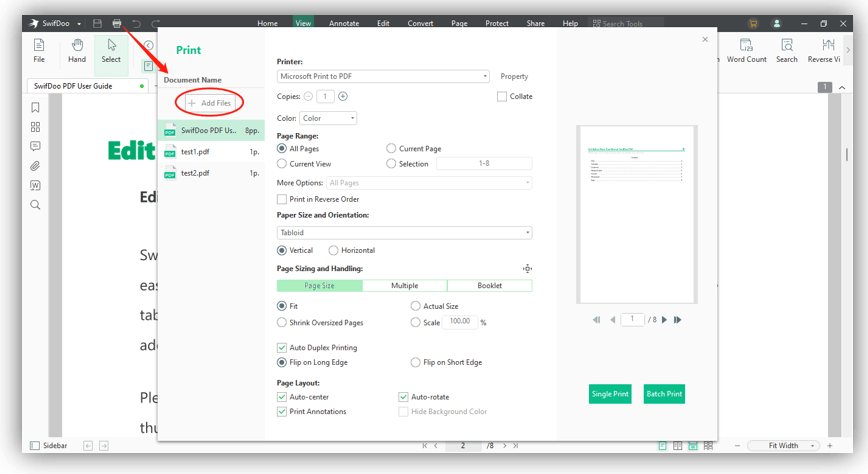Screen dimensions: 868x474
Task: Go to first preview page
Action: coord(596,320)
